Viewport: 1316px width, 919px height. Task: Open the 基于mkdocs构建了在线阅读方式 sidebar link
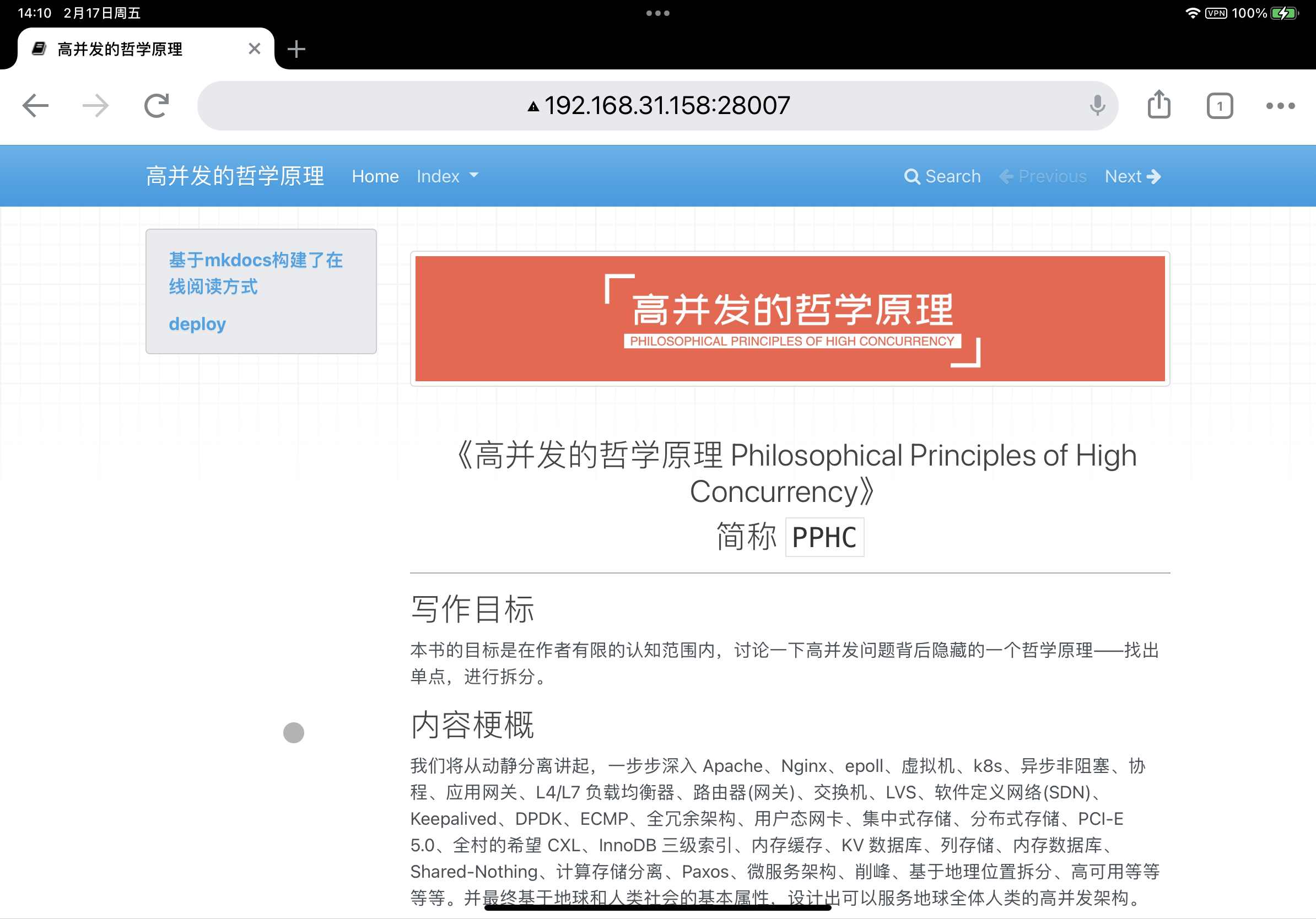pos(255,273)
